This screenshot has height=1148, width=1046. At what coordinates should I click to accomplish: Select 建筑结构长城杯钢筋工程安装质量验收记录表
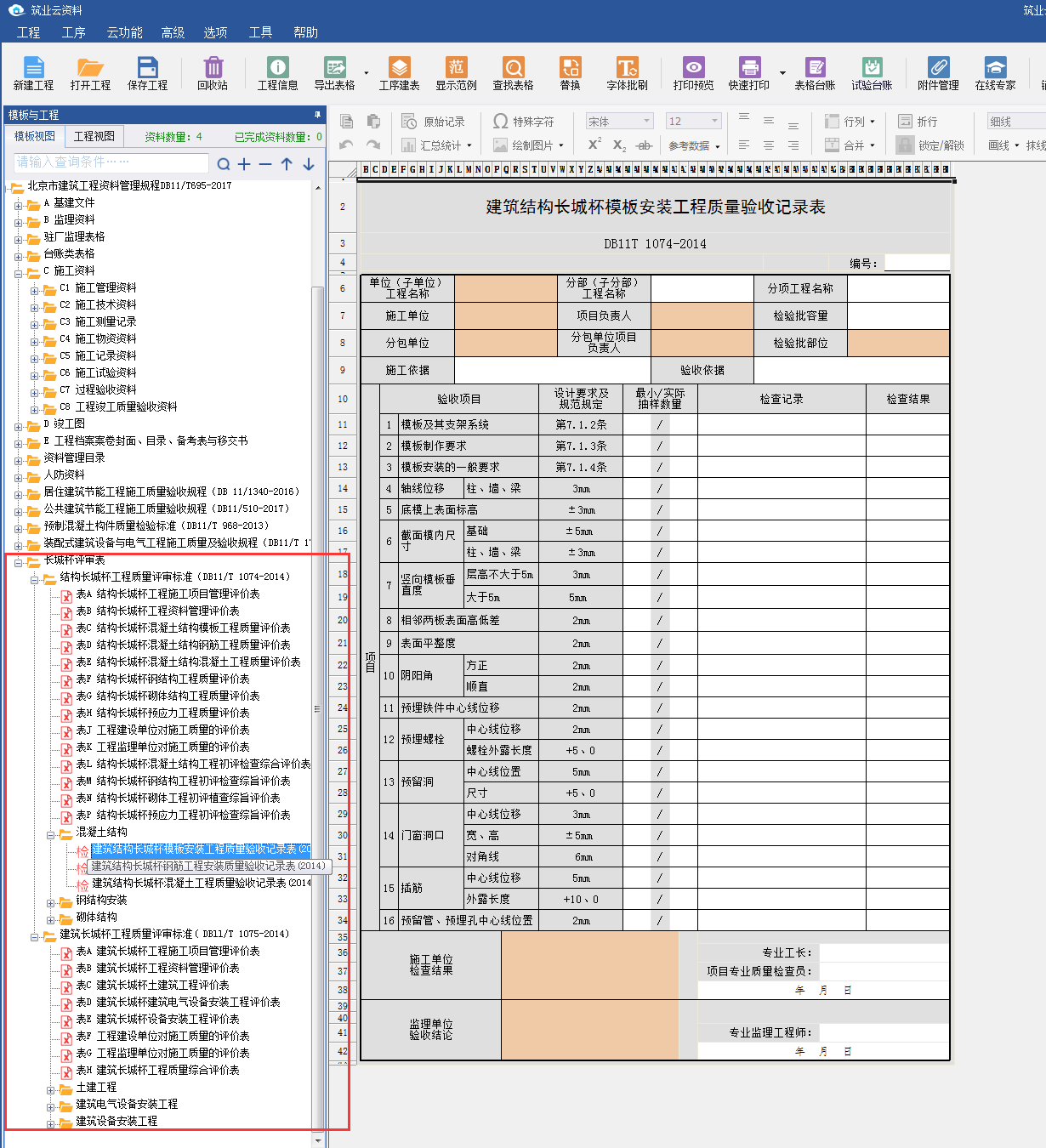(x=208, y=866)
